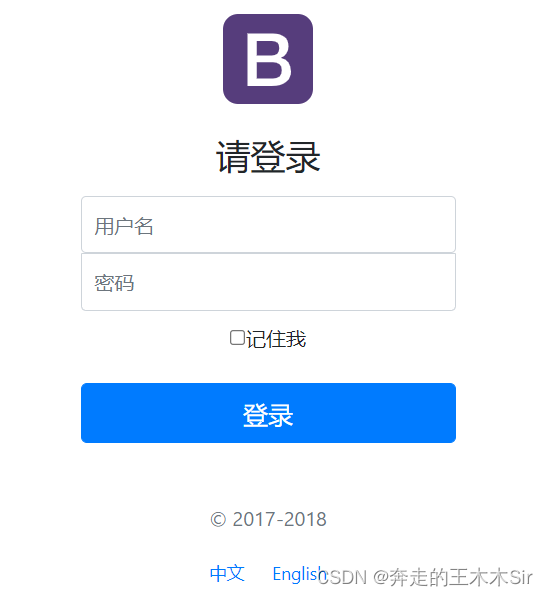The height and width of the screenshot is (596, 548).
Task: Switch language via the English link
Action: click(299, 574)
